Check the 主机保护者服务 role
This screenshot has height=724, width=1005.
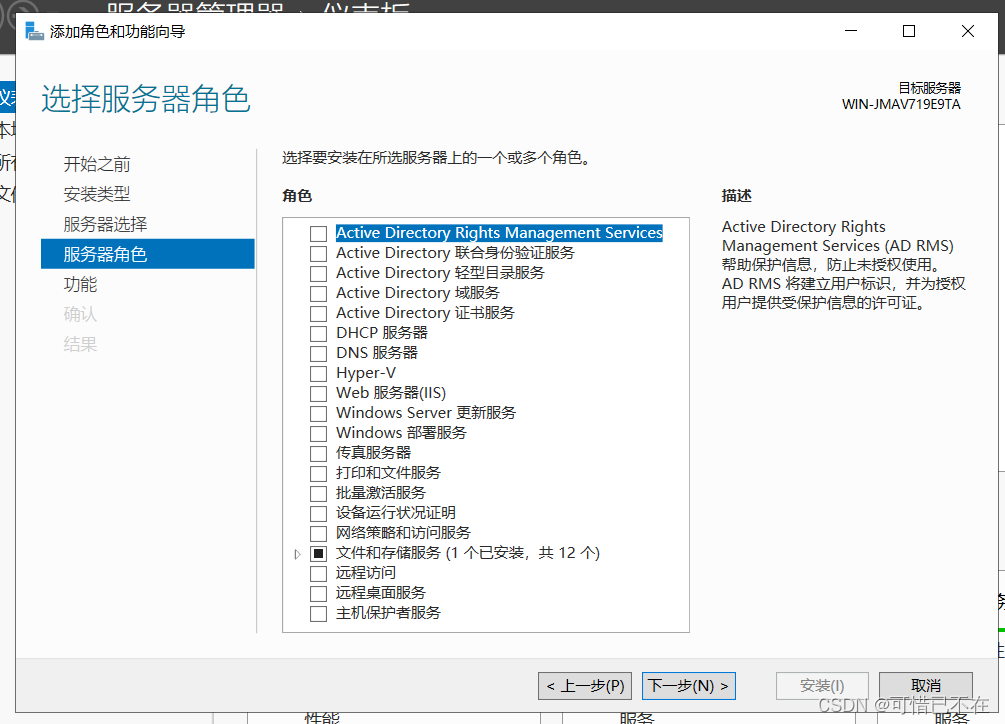point(319,612)
